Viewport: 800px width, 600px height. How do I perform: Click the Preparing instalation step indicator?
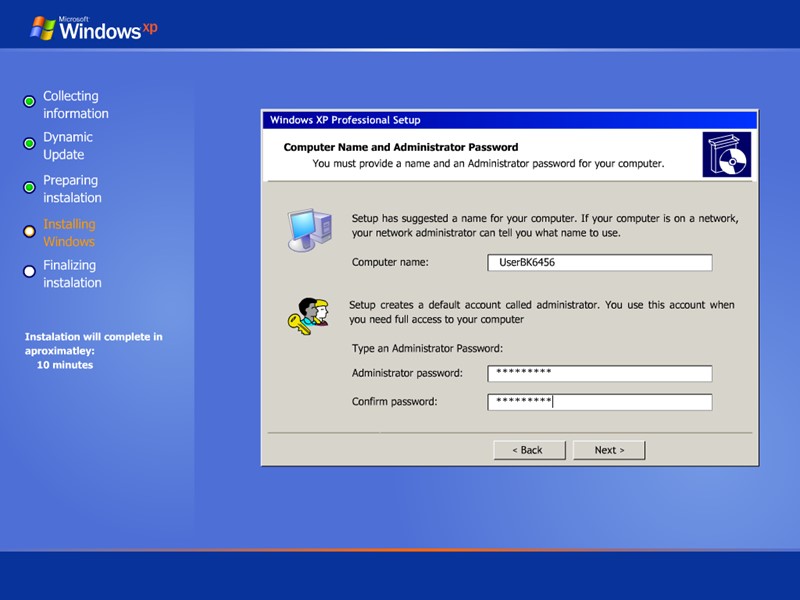click(x=29, y=187)
